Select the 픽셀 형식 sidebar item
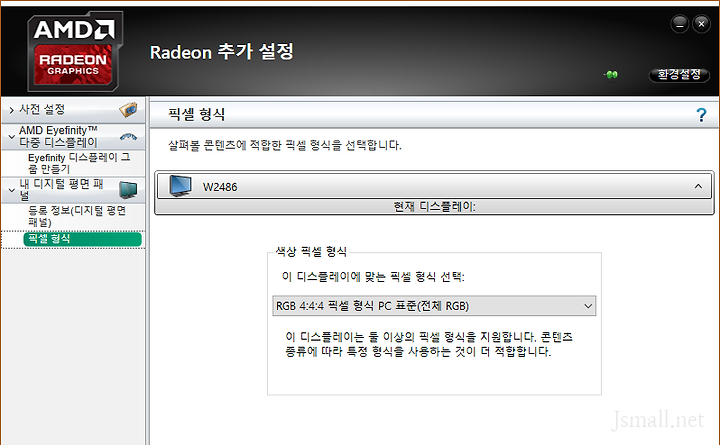Viewport: 720px width, 445px height. 82,239
